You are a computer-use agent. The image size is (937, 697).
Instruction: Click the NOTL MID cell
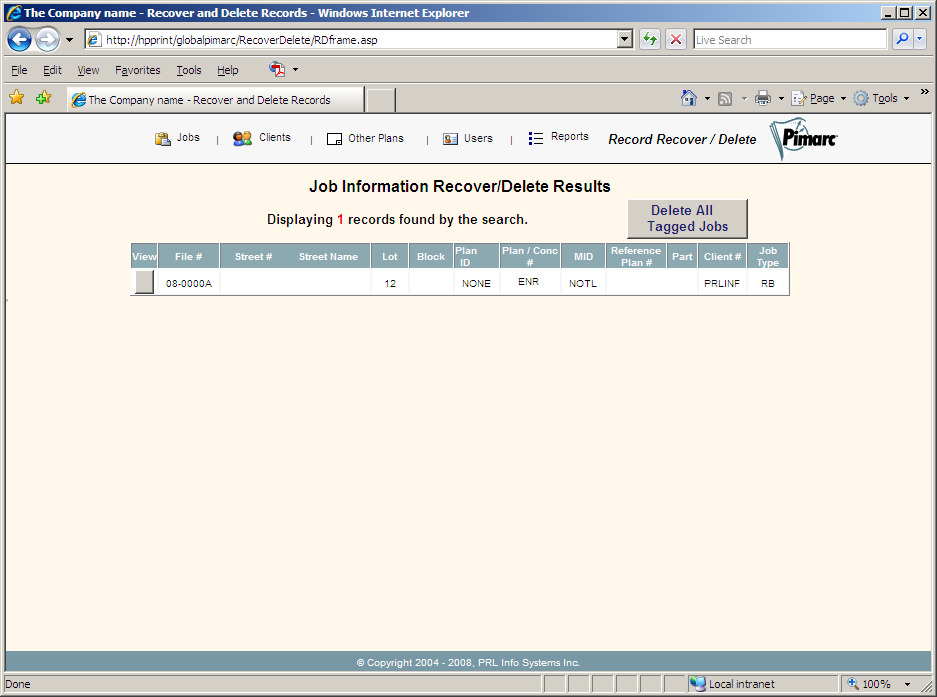tap(583, 283)
